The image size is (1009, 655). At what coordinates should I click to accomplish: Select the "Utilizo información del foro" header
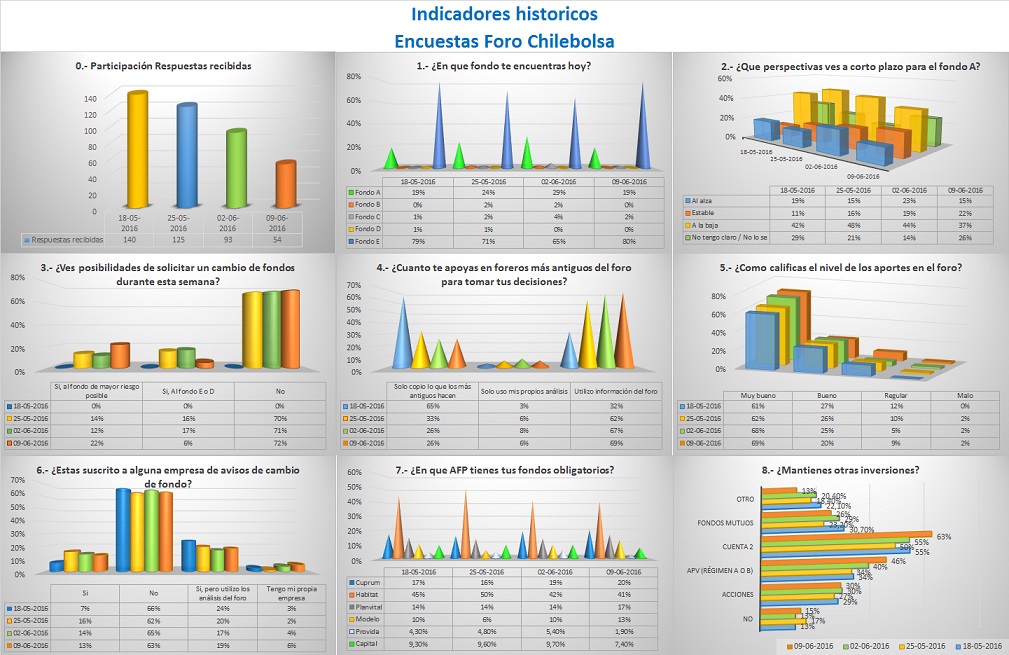tap(616, 391)
